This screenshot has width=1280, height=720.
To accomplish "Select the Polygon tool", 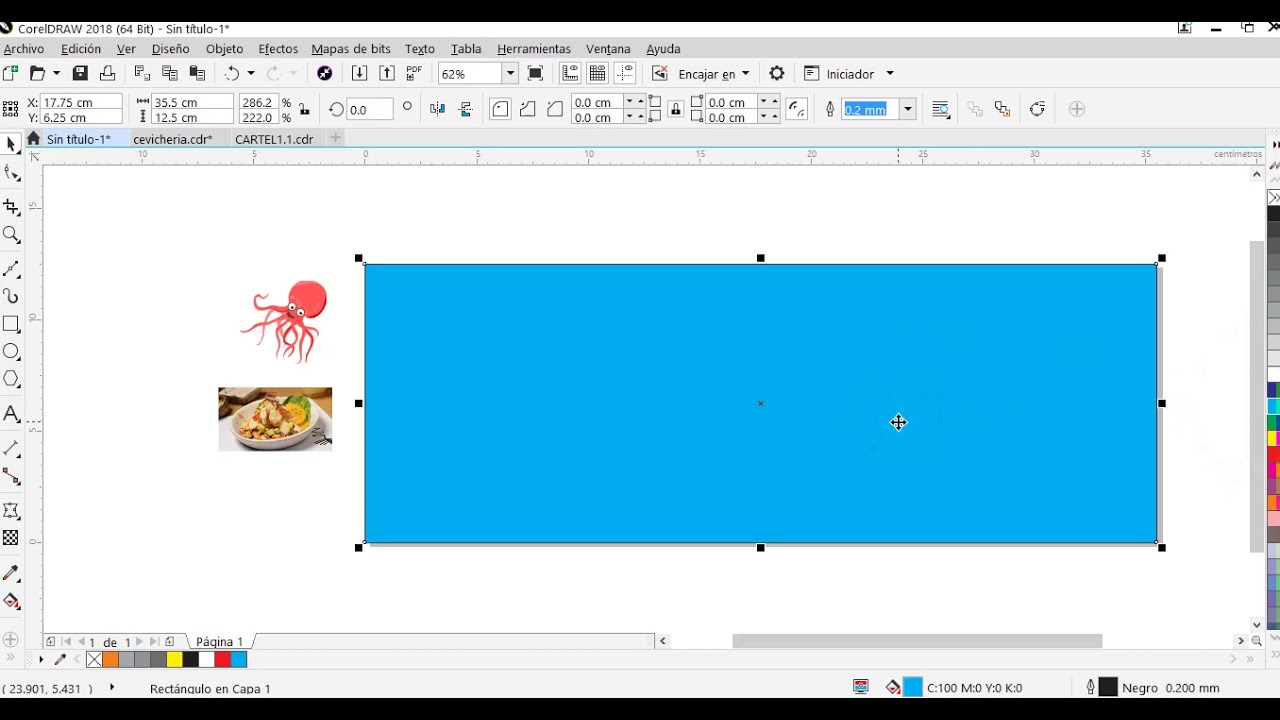I will (11, 379).
